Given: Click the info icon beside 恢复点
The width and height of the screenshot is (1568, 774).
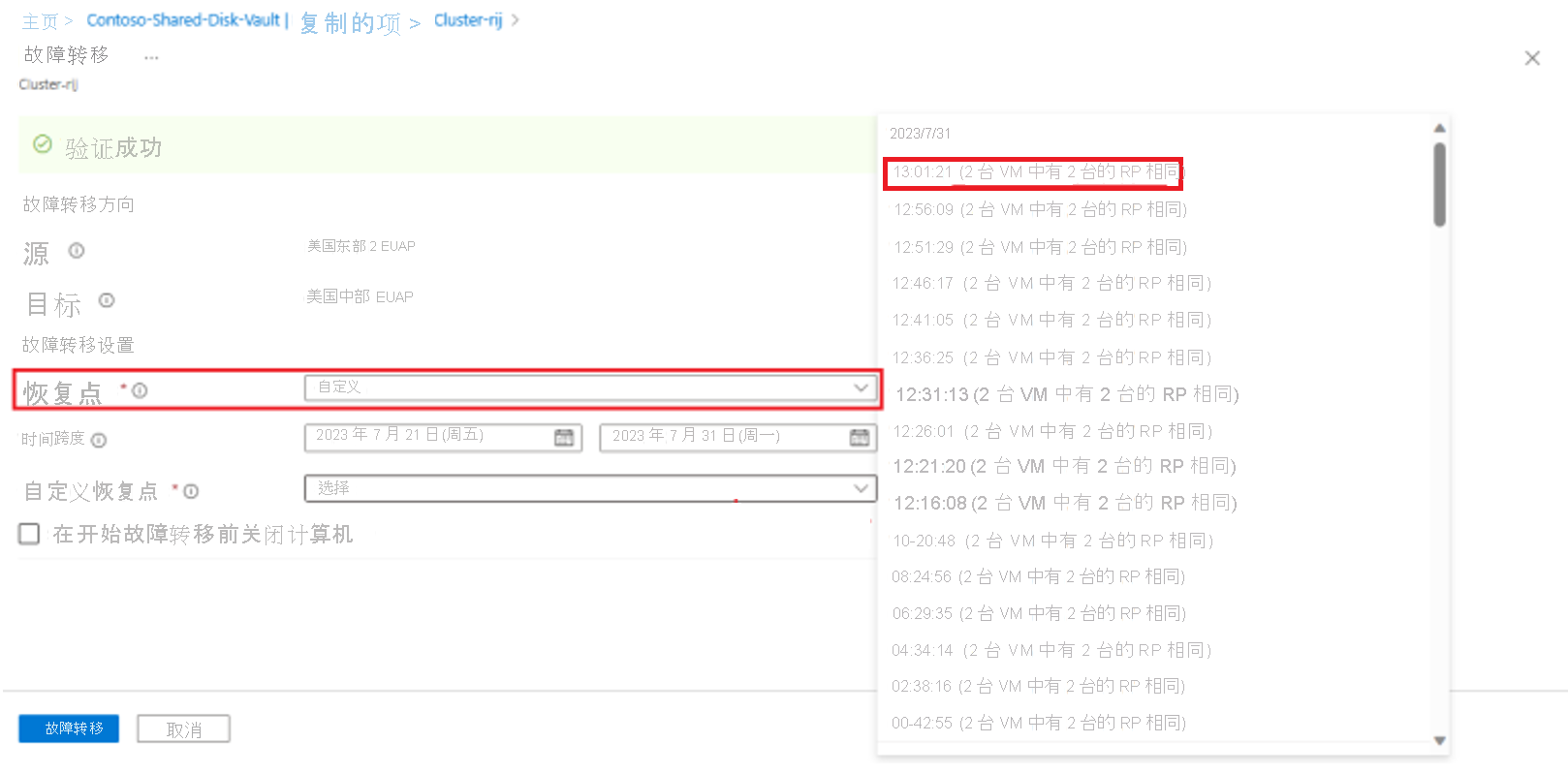Looking at the screenshot, I should (140, 390).
